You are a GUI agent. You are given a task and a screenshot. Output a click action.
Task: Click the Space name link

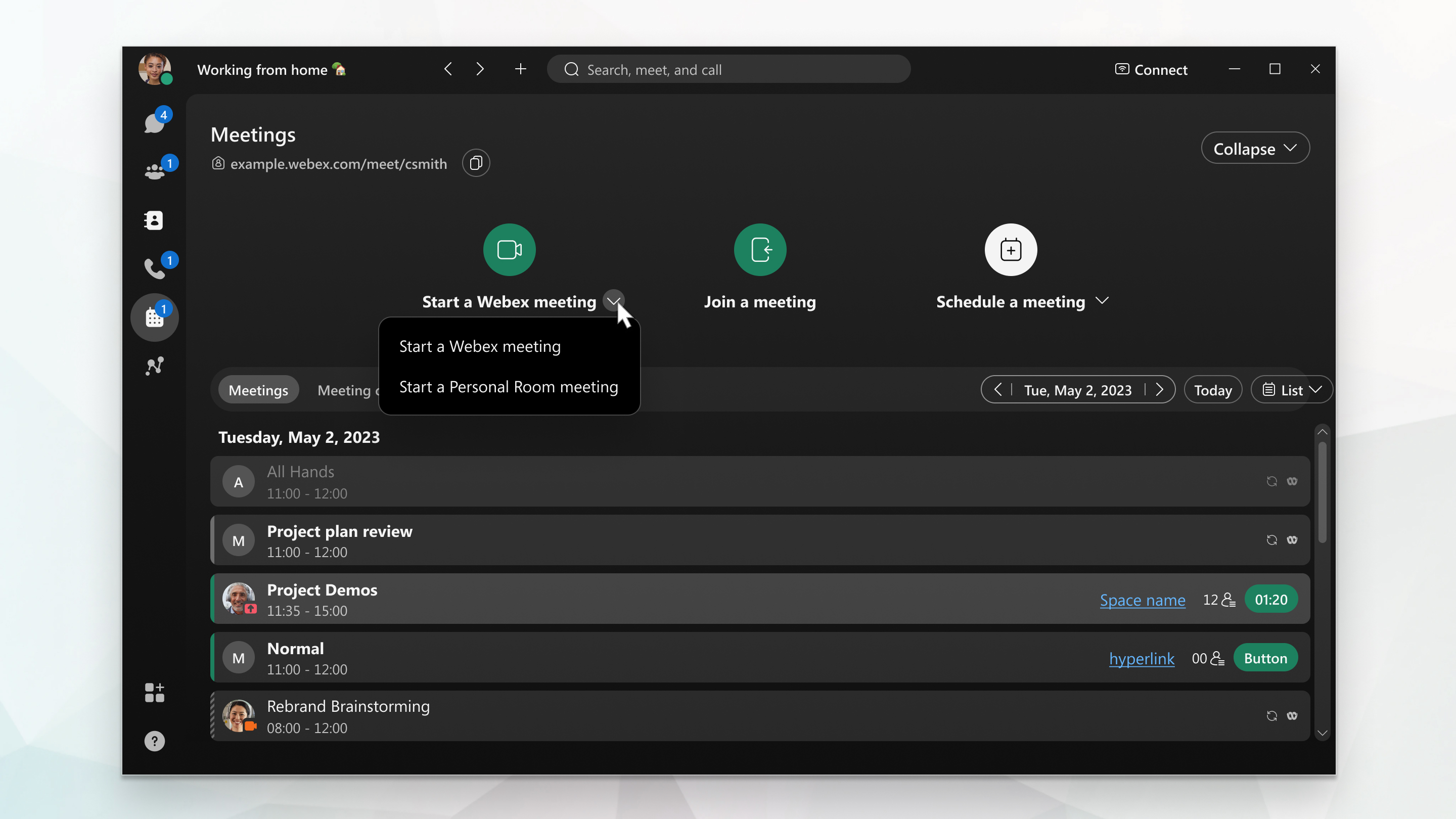[1143, 600]
